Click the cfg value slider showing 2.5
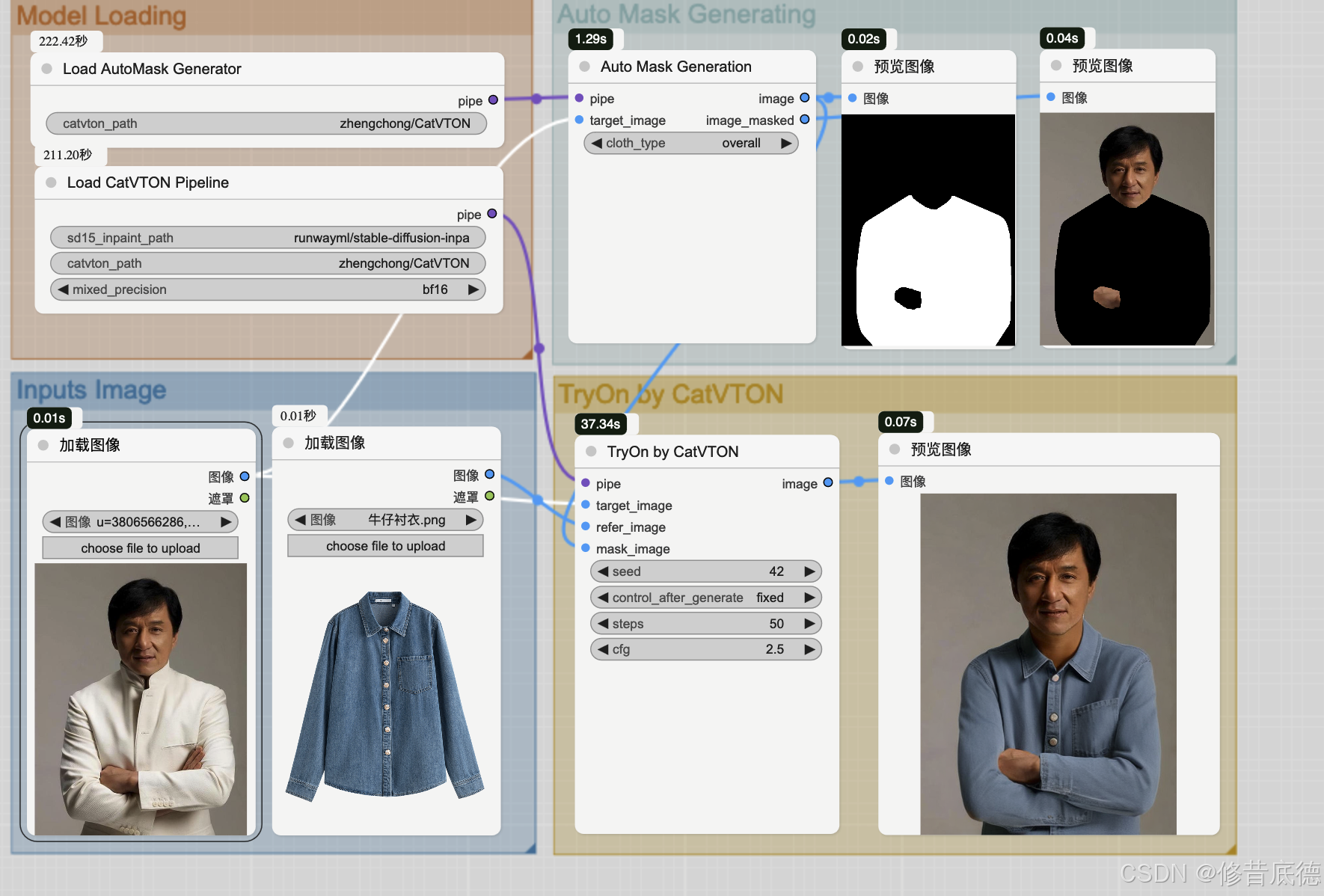This screenshot has width=1324, height=896. pyautogui.click(x=706, y=649)
